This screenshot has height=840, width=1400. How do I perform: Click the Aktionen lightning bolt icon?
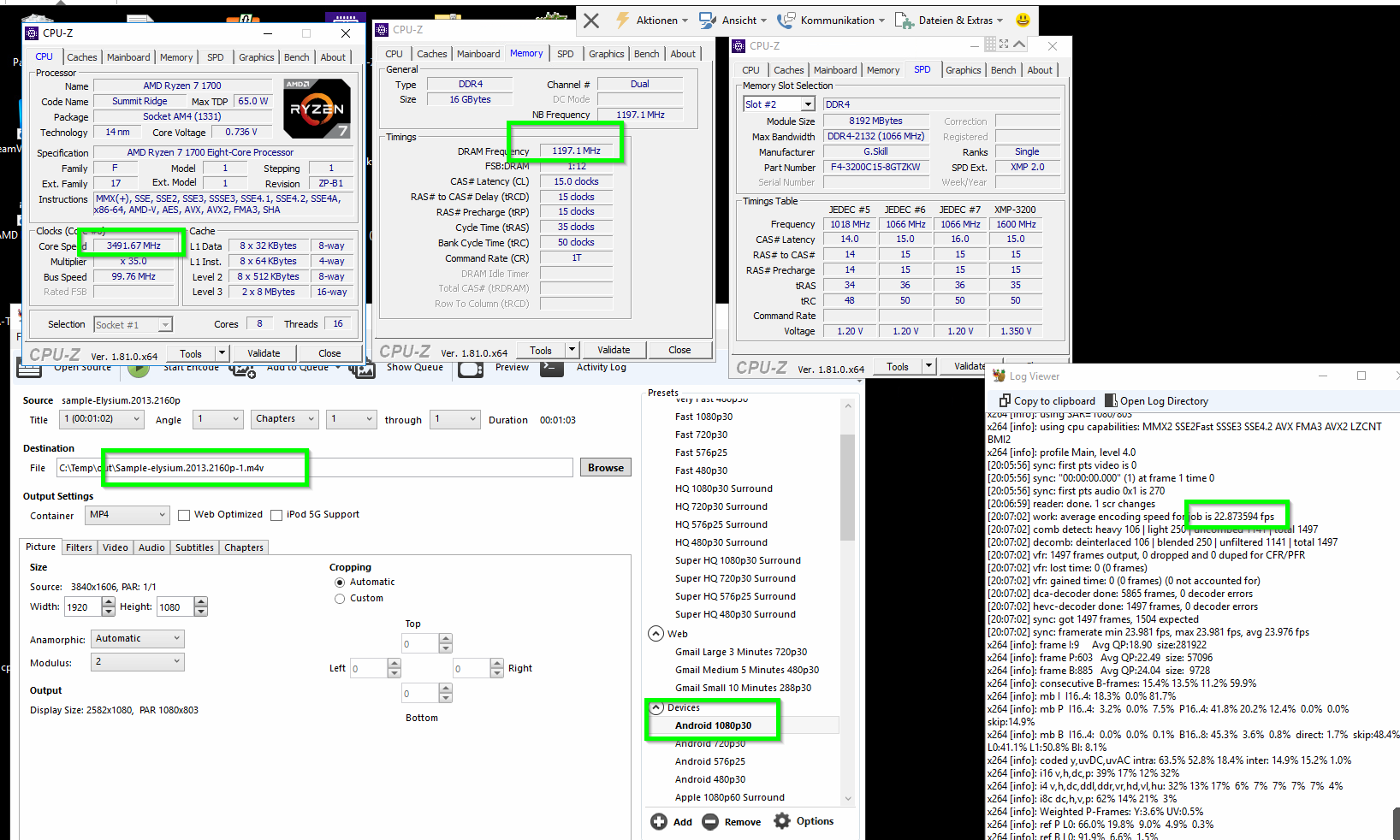(x=623, y=20)
